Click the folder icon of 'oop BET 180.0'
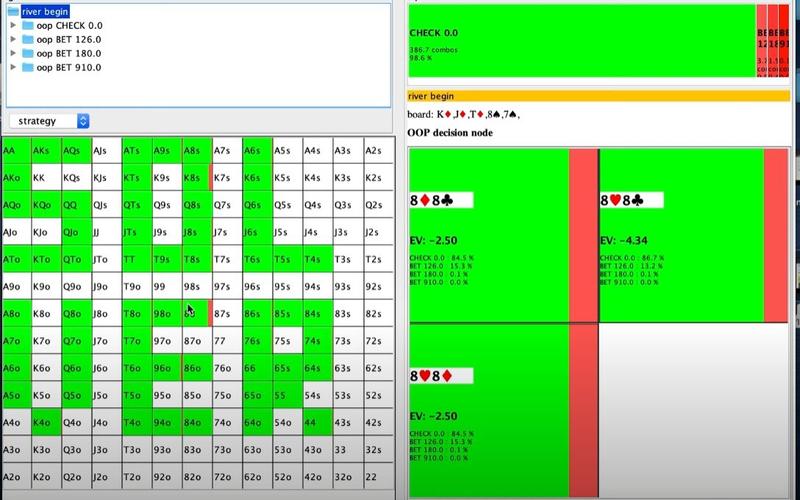800x500 pixels. 28,53
